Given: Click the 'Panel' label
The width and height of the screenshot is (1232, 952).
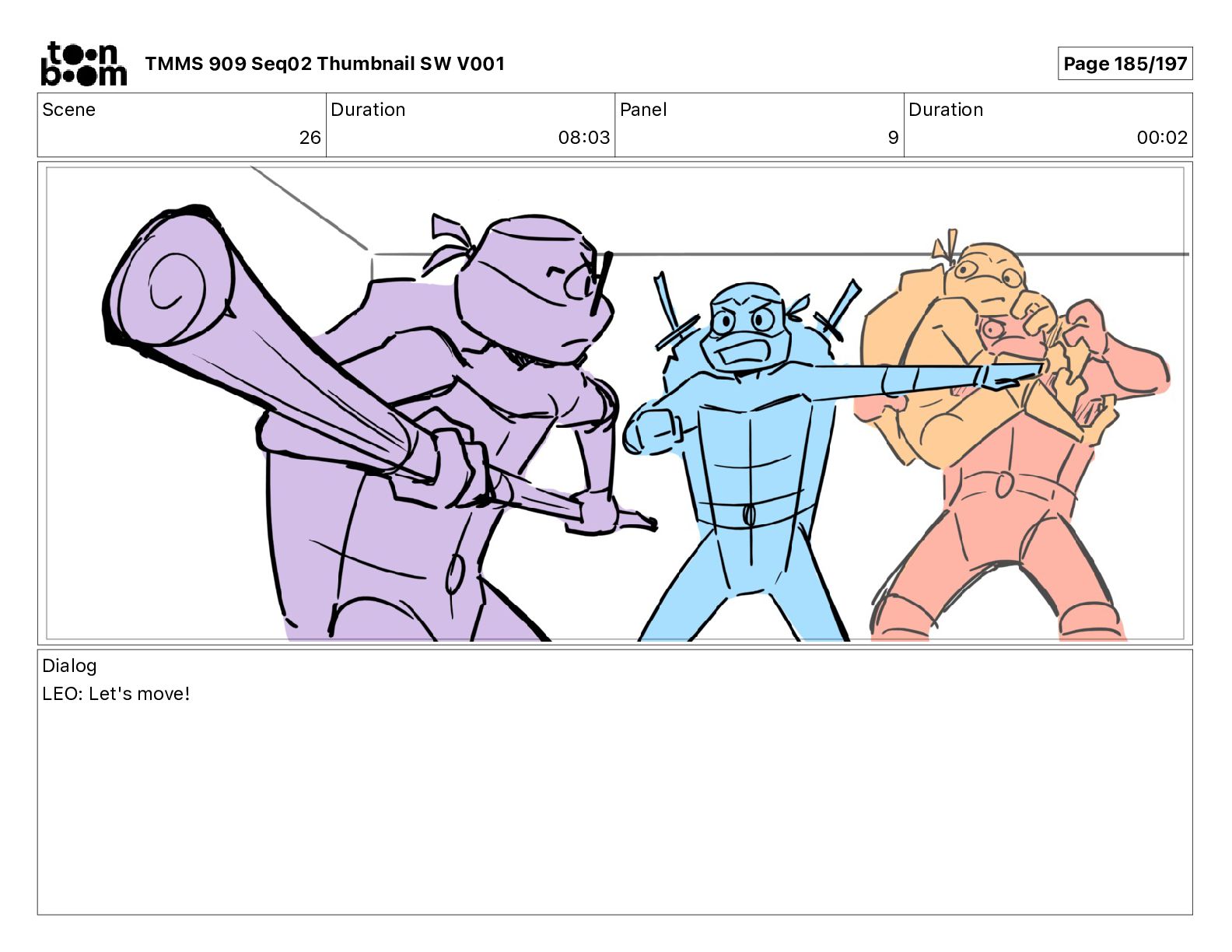Looking at the screenshot, I should point(643,110).
